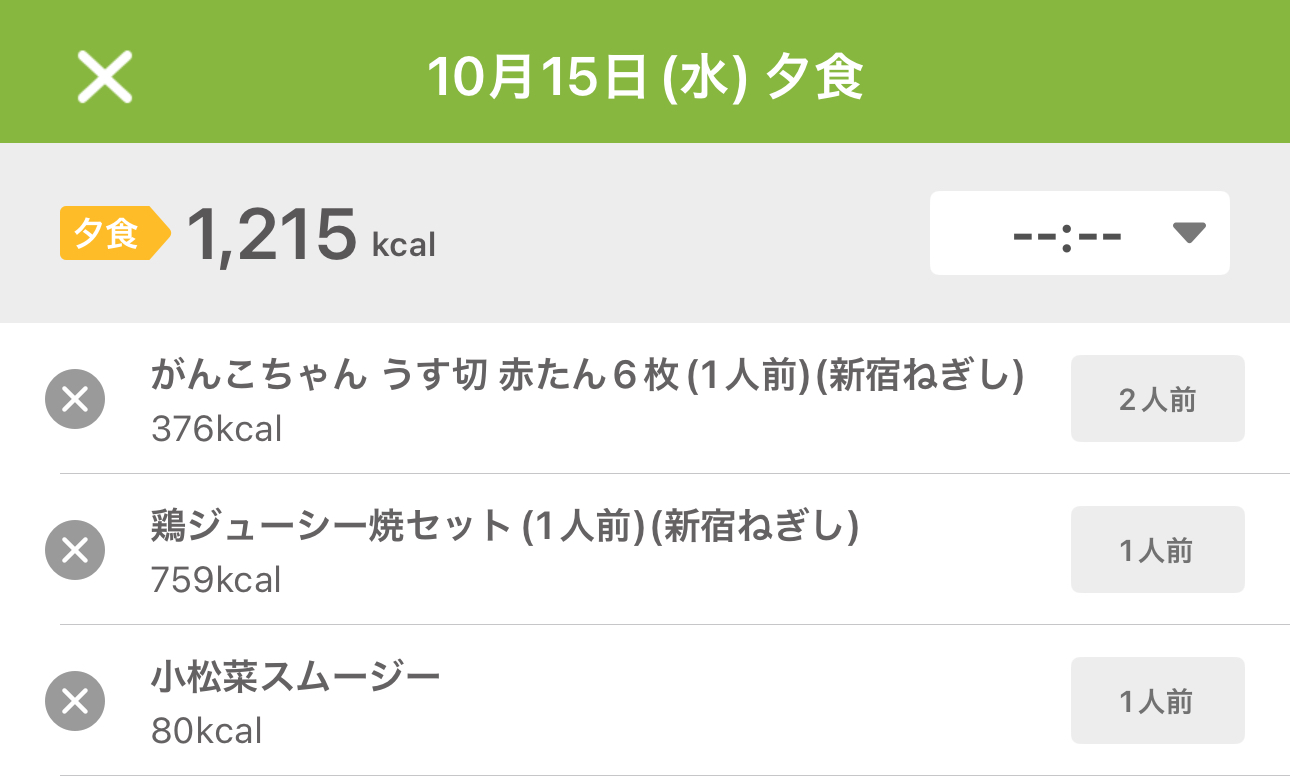This screenshot has height=777, width=1290.
Task: Remove がんこちゃん うす切 赤たん item
Action: (x=75, y=399)
